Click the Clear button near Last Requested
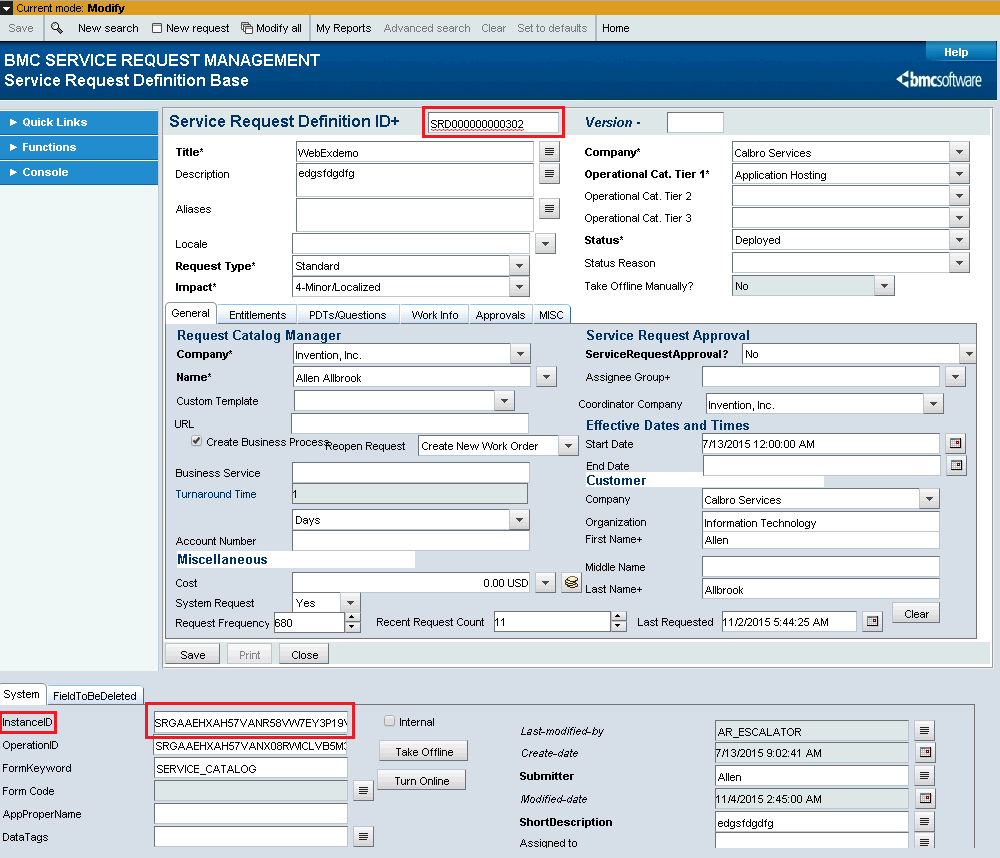This screenshot has width=1000, height=858. [915, 613]
